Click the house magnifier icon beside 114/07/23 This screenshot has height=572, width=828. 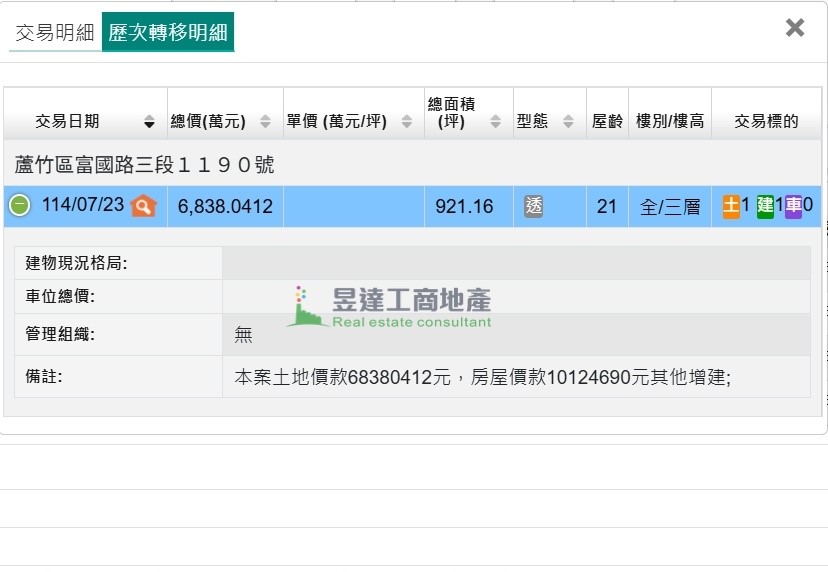144,206
